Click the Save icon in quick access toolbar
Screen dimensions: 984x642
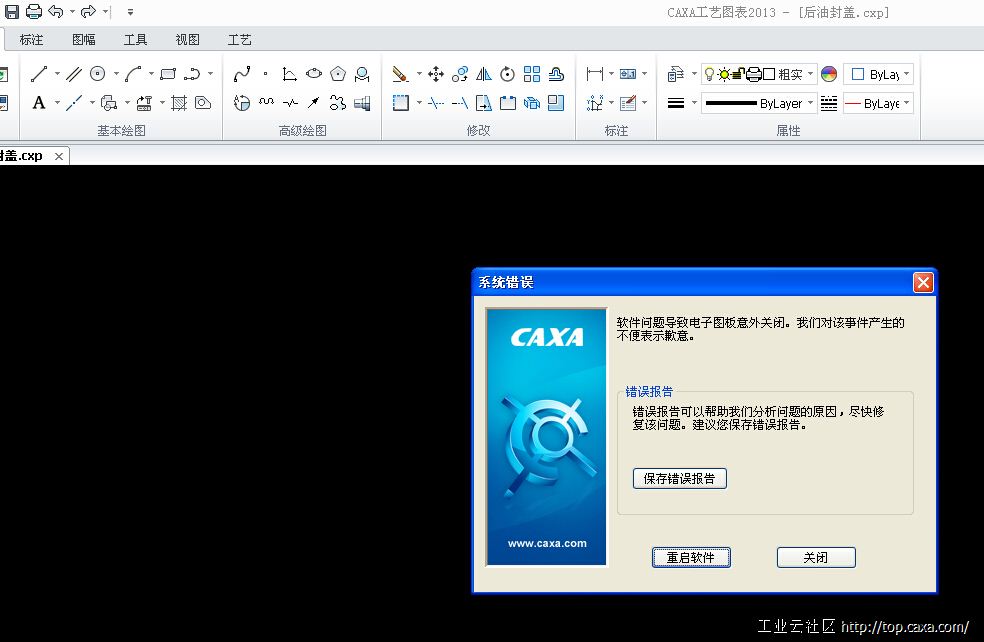coord(12,11)
